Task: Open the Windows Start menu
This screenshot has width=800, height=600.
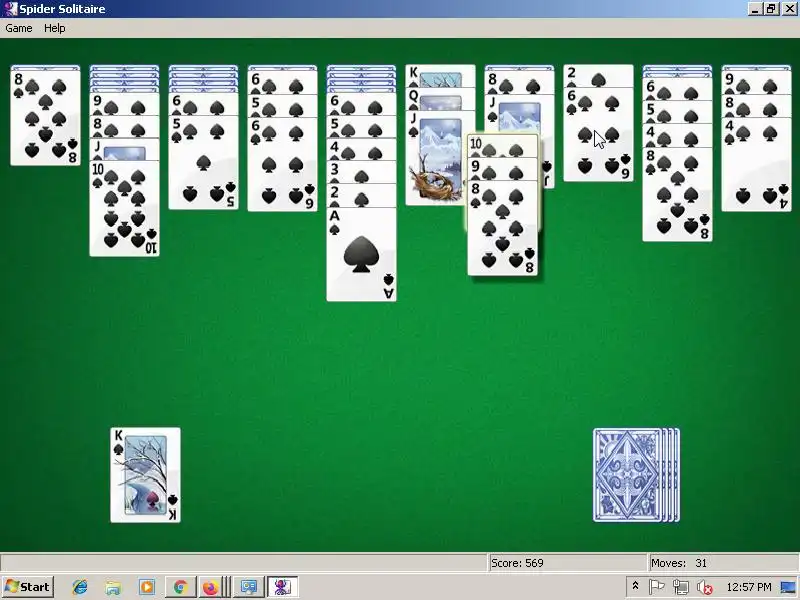Action: (x=28, y=587)
